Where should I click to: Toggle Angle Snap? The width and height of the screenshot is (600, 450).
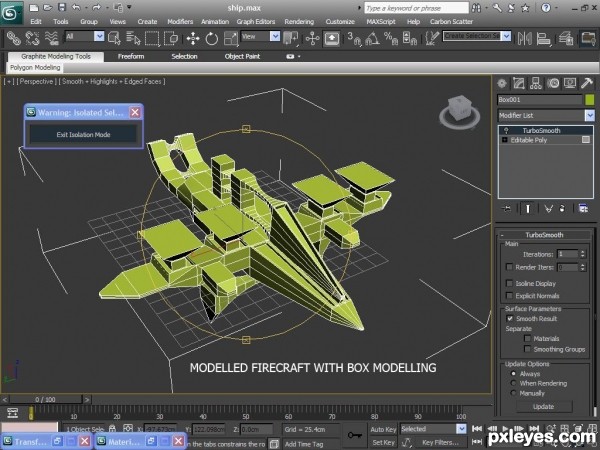tap(373, 38)
